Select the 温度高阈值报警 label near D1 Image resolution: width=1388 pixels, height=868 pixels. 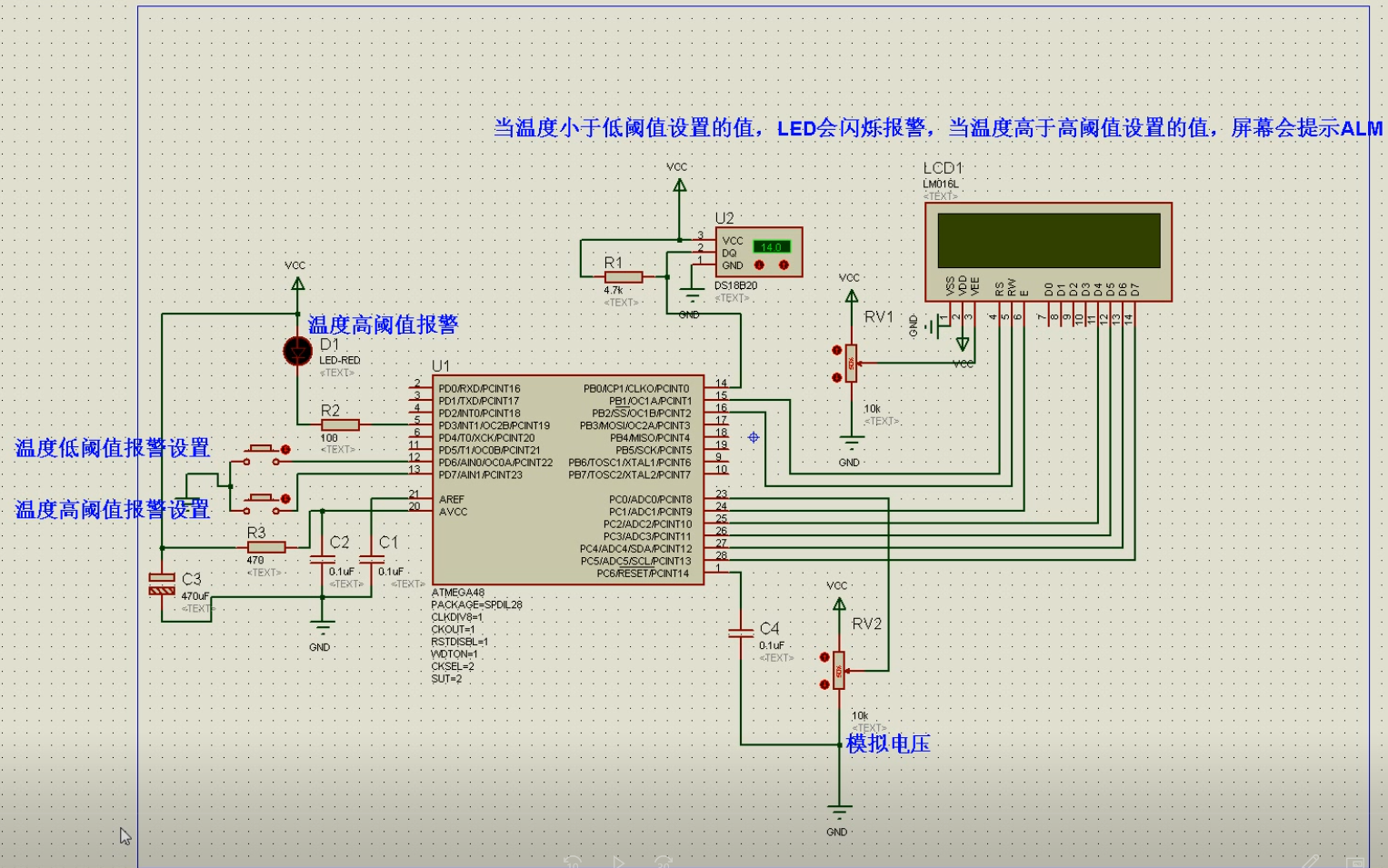tap(383, 324)
